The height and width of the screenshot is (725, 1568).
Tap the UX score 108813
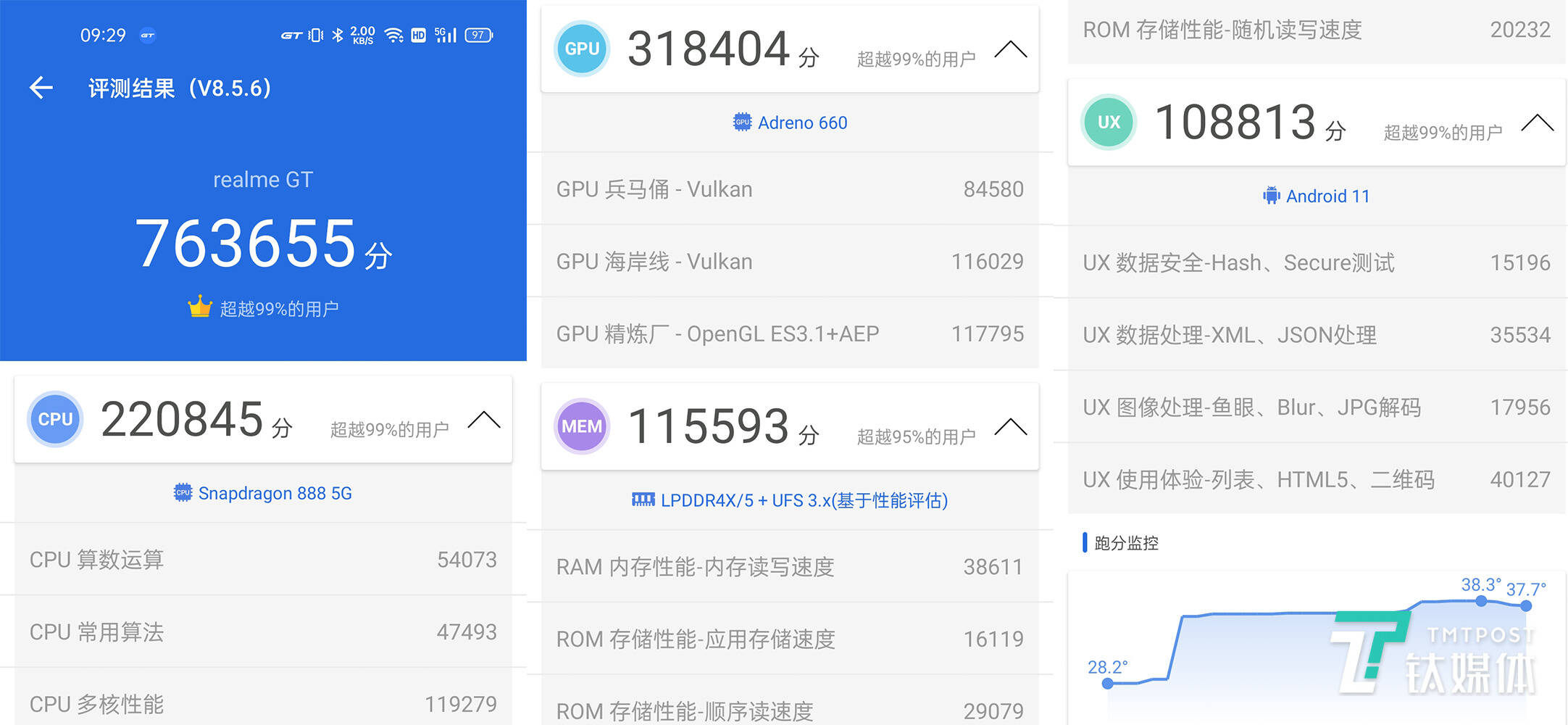coord(1235,122)
